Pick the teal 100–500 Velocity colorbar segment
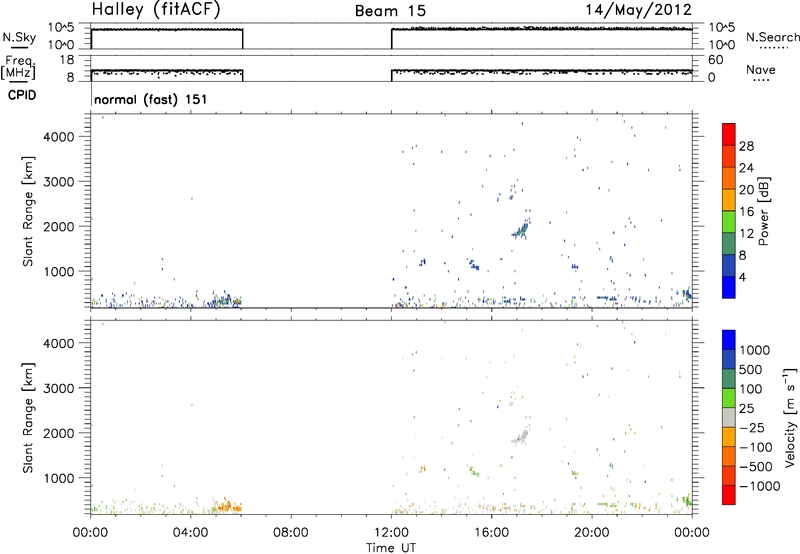The height and width of the screenshot is (554, 800). pyautogui.click(x=729, y=379)
